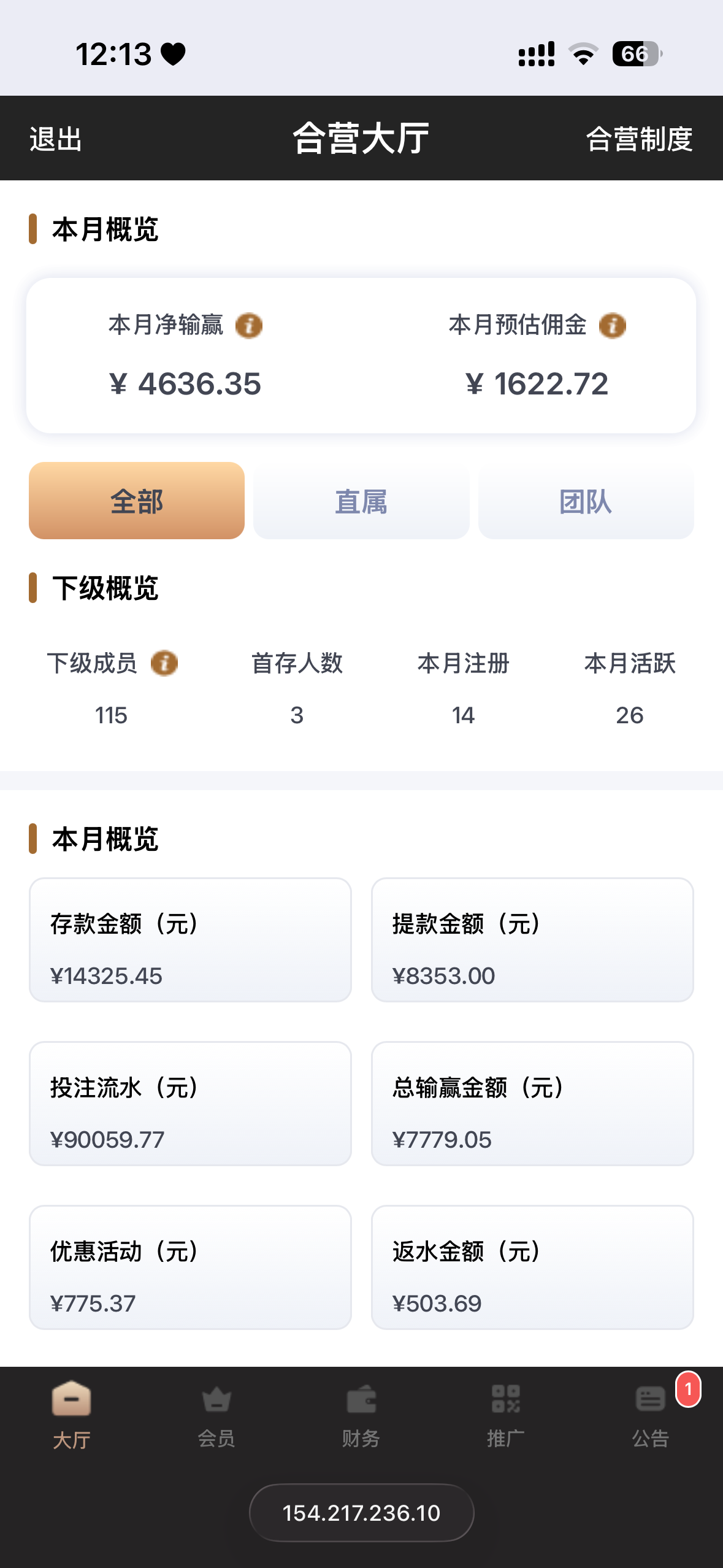Open the 优惠活动 card
The image size is (723, 1568).
point(190,1267)
